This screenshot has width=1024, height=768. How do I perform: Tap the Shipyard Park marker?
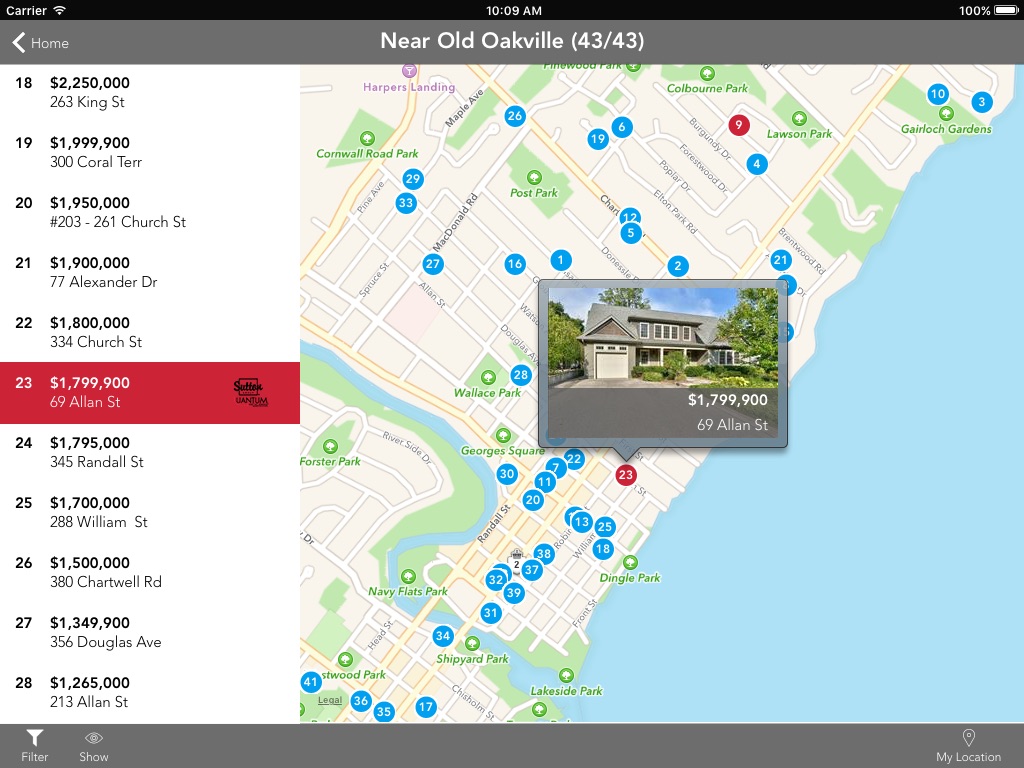click(x=472, y=644)
